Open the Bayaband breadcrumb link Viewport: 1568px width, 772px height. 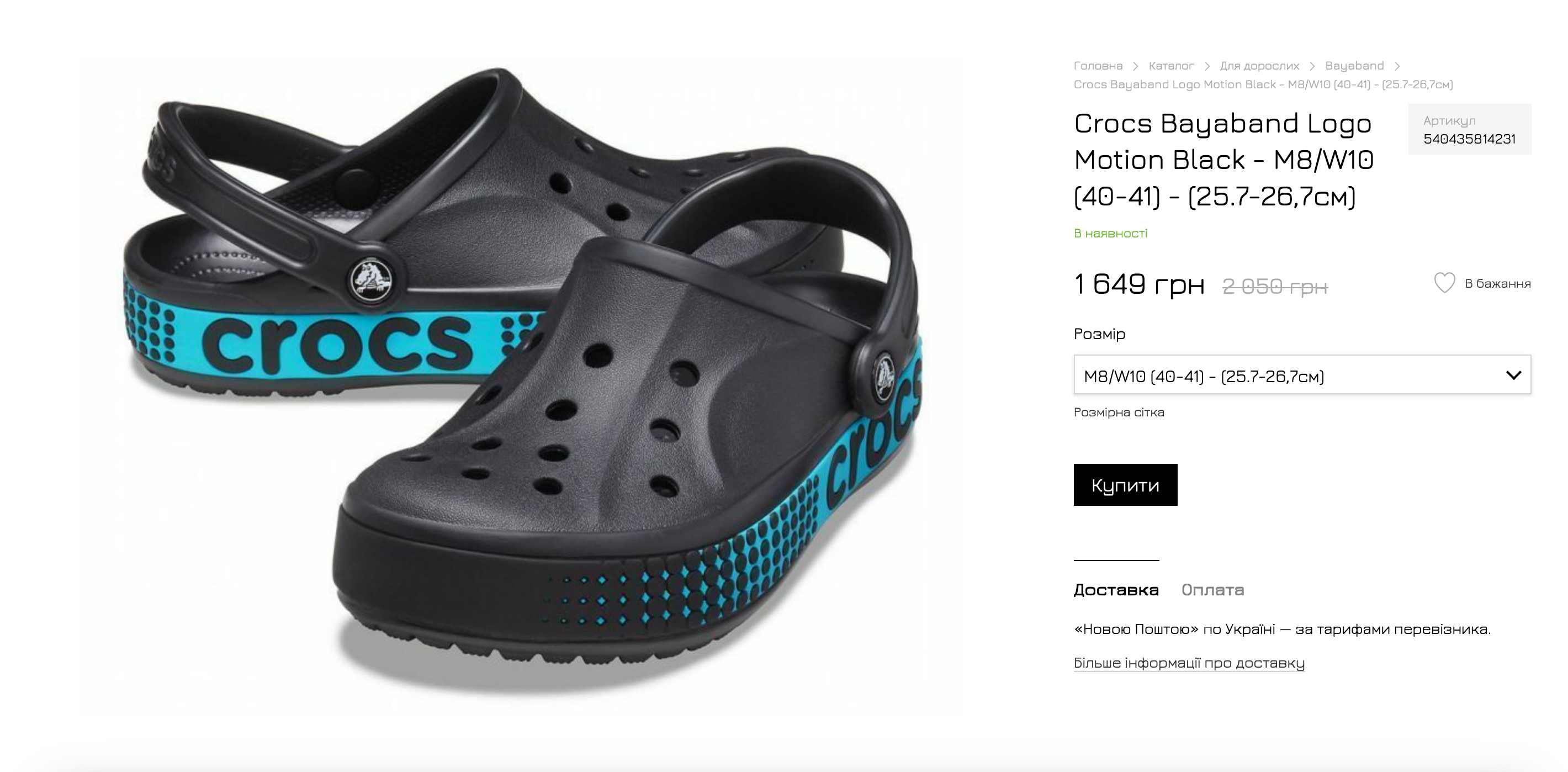(x=1354, y=66)
